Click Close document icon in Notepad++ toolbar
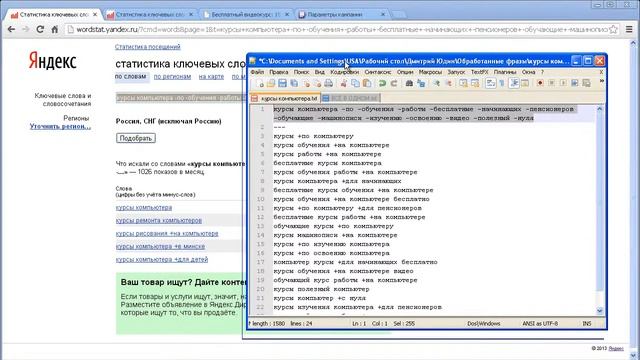 coord(307,83)
